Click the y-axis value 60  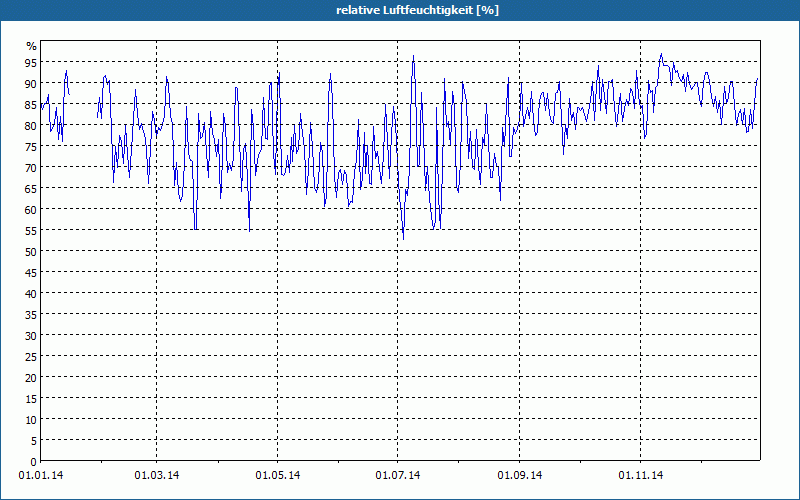(31, 210)
